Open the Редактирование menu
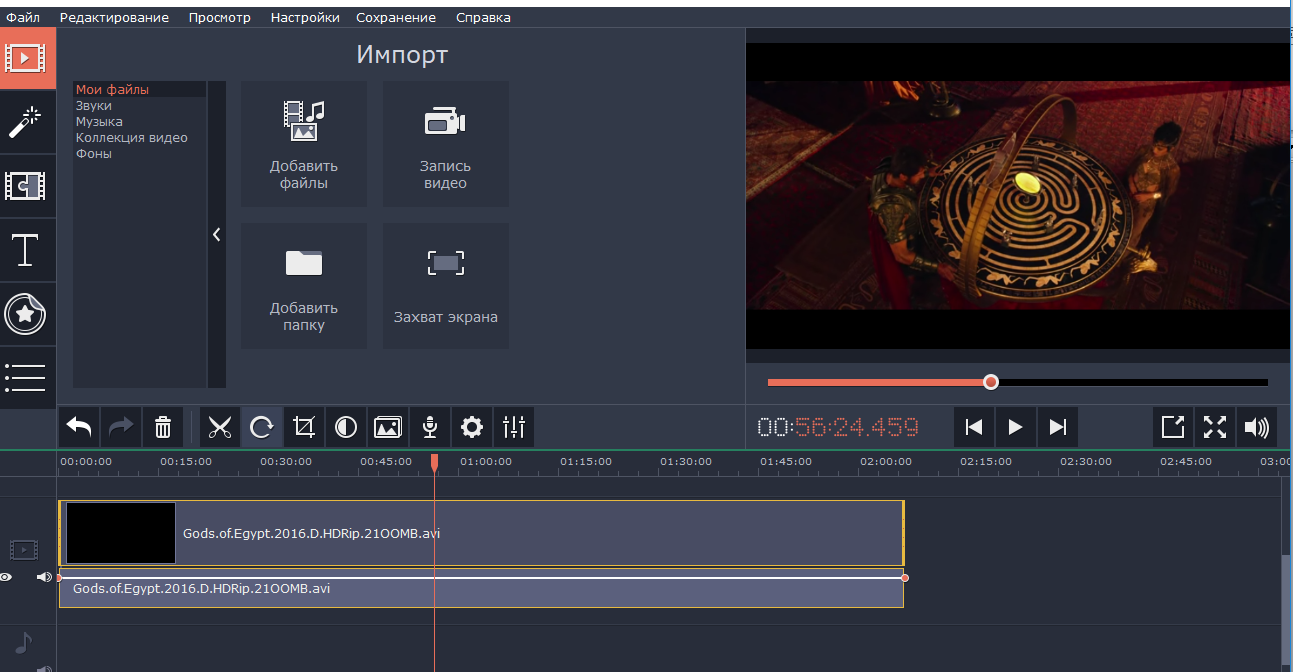1293x672 pixels. click(x=114, y=17)
